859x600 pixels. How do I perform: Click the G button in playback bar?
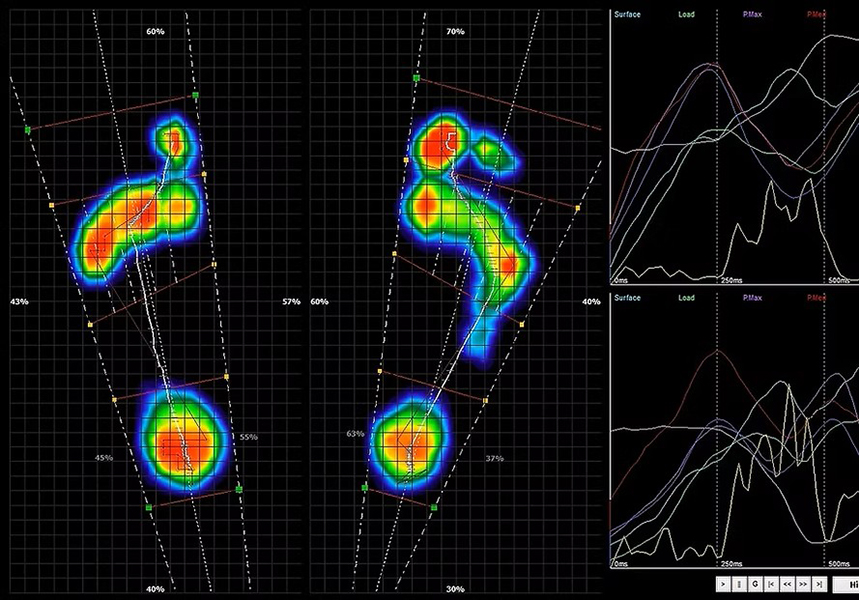(755, 584)
